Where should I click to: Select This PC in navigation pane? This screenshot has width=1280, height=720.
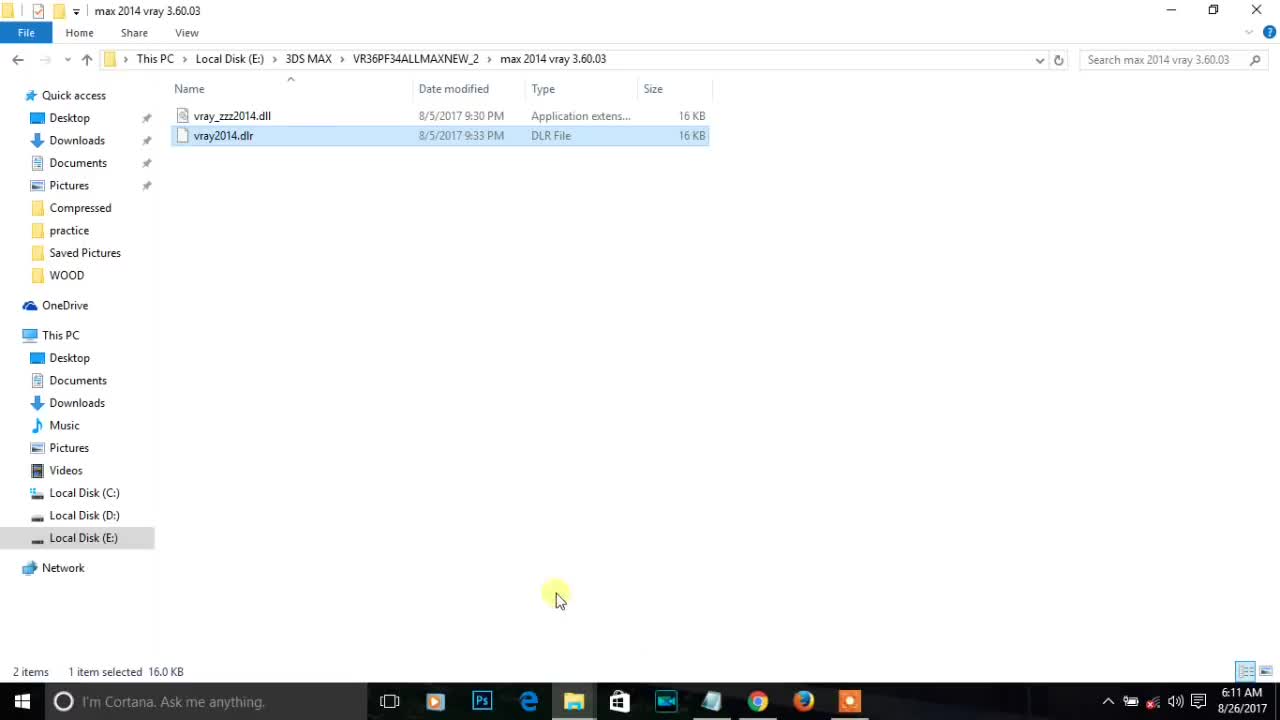point(60,335)
